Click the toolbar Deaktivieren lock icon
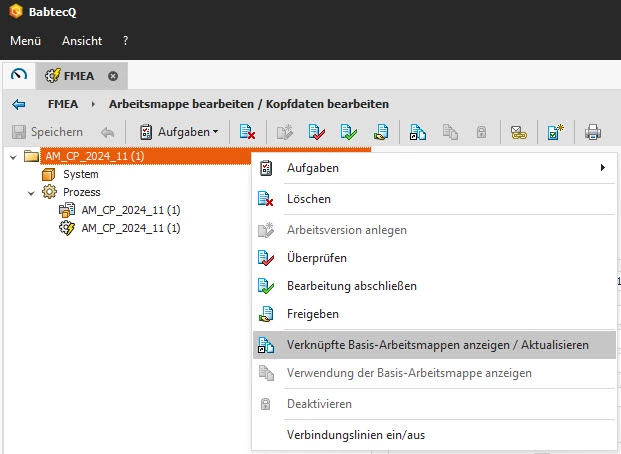The image size is (621, 454). pos(481,132)
